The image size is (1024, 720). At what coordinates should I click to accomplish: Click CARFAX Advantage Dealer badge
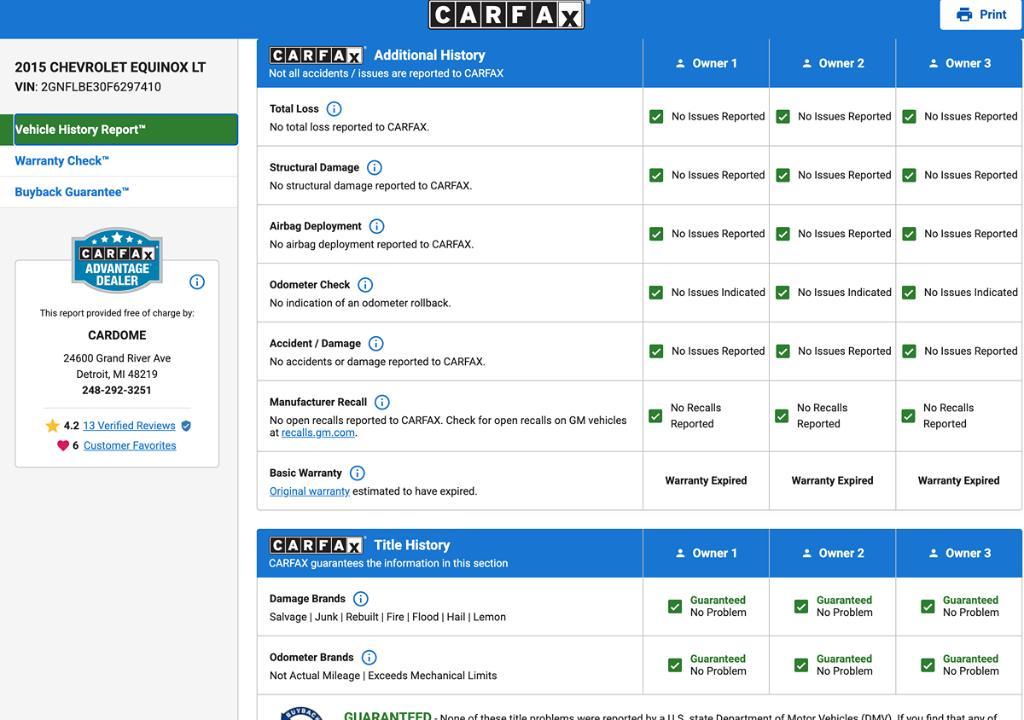click(117, 260)
